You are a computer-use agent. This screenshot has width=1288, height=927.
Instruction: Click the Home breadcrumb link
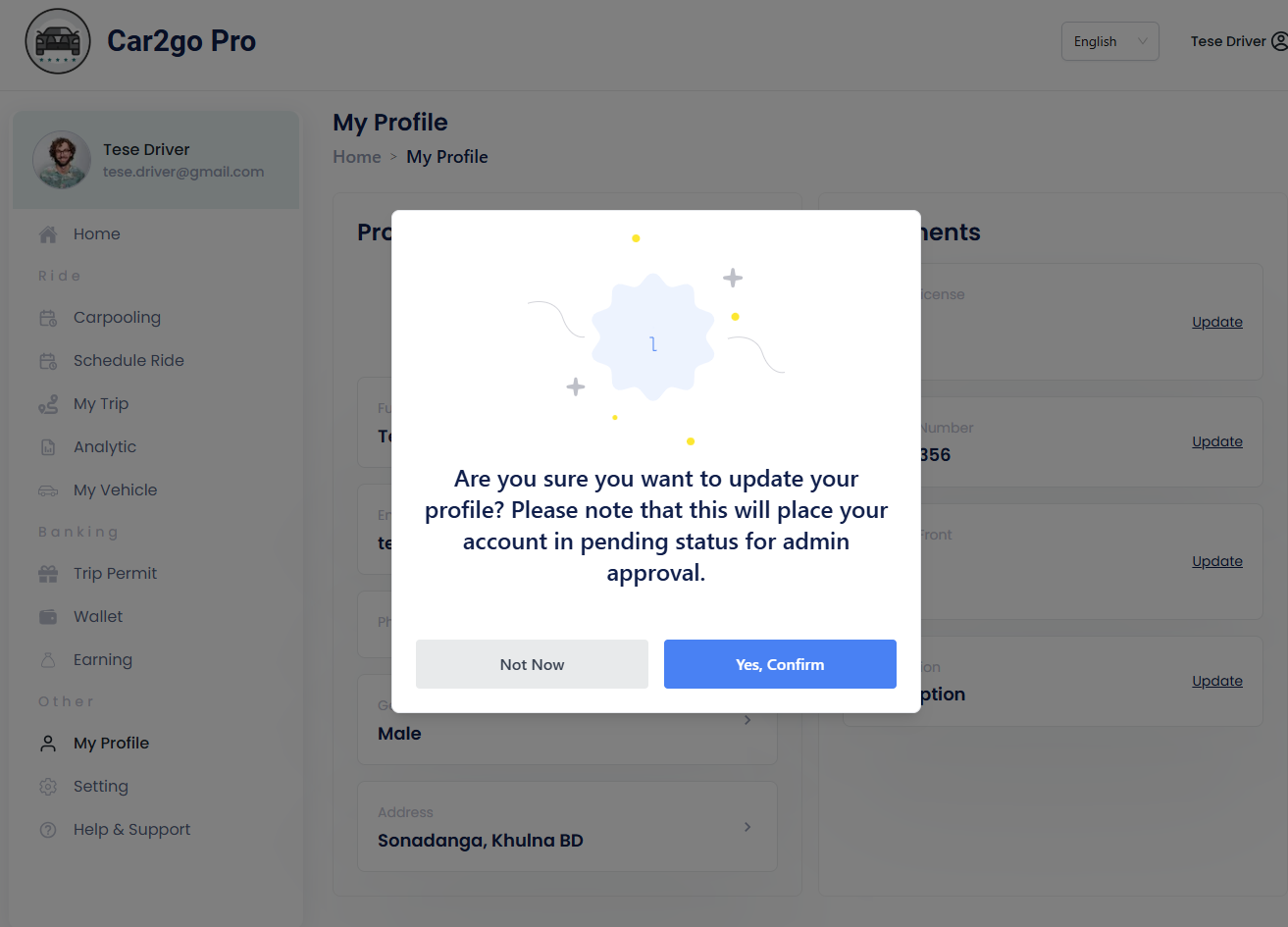pyautogui.click(x=357, y=157)
